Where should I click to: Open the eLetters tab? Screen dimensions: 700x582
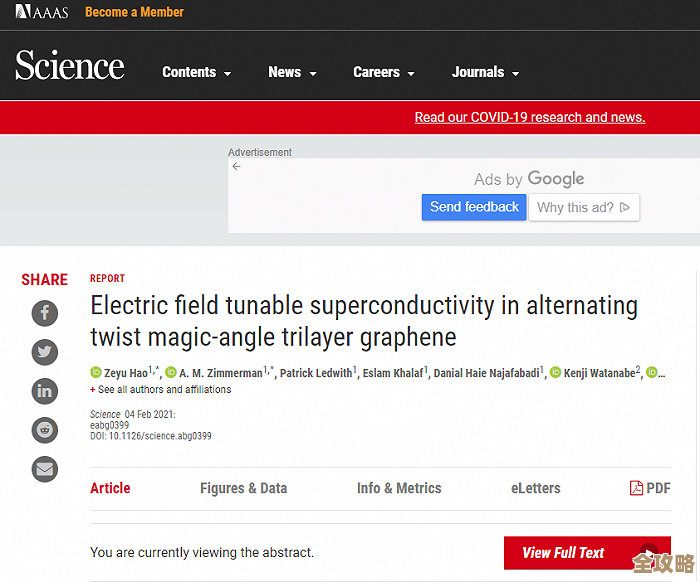coord(535,488)
